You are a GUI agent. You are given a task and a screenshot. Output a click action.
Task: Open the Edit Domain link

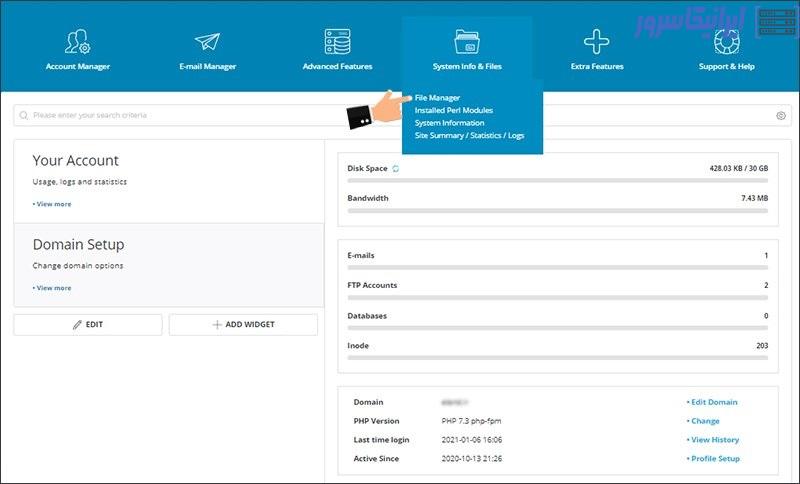coord(713,402)
